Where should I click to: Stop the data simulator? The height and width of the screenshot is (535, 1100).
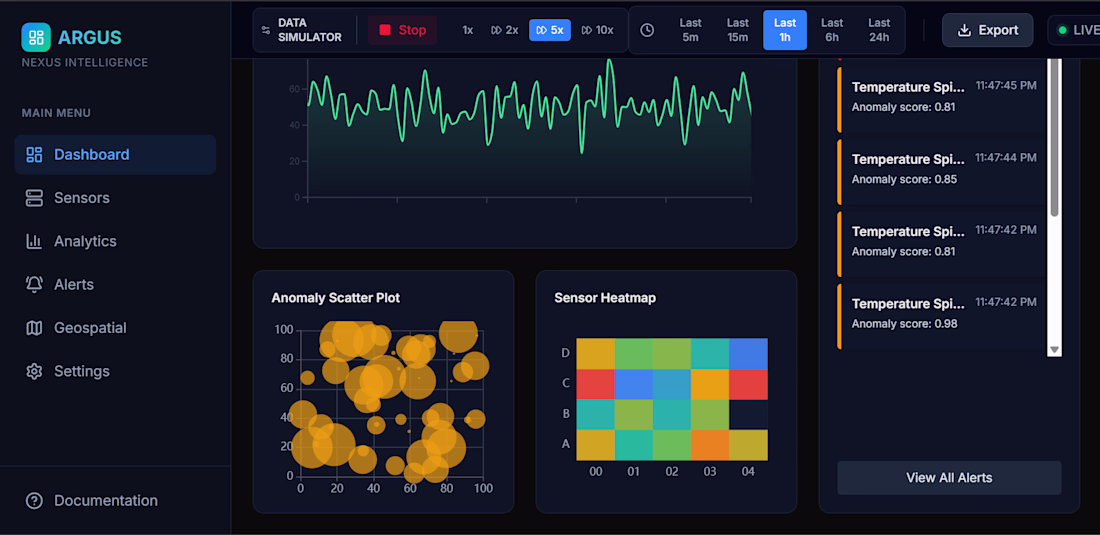tap(403, 30)
